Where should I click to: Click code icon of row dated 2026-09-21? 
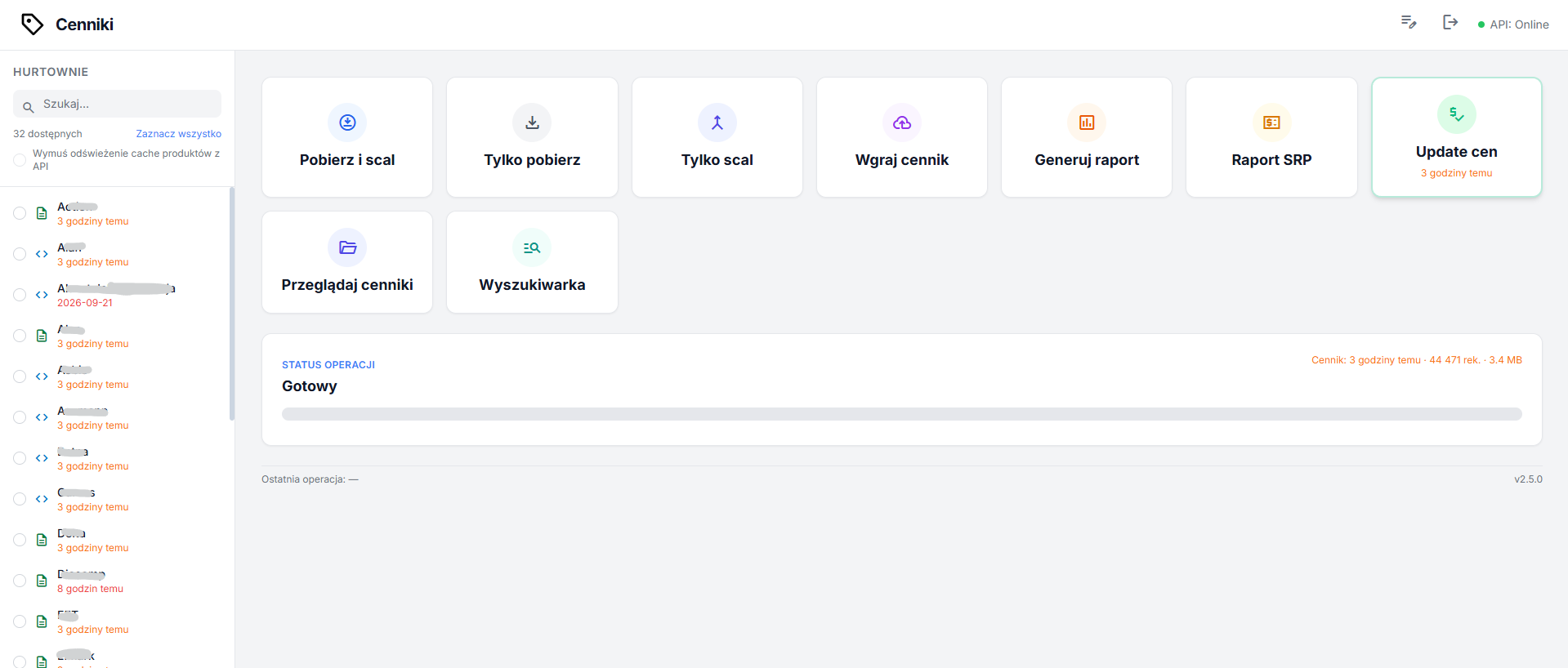pos(42,295)
